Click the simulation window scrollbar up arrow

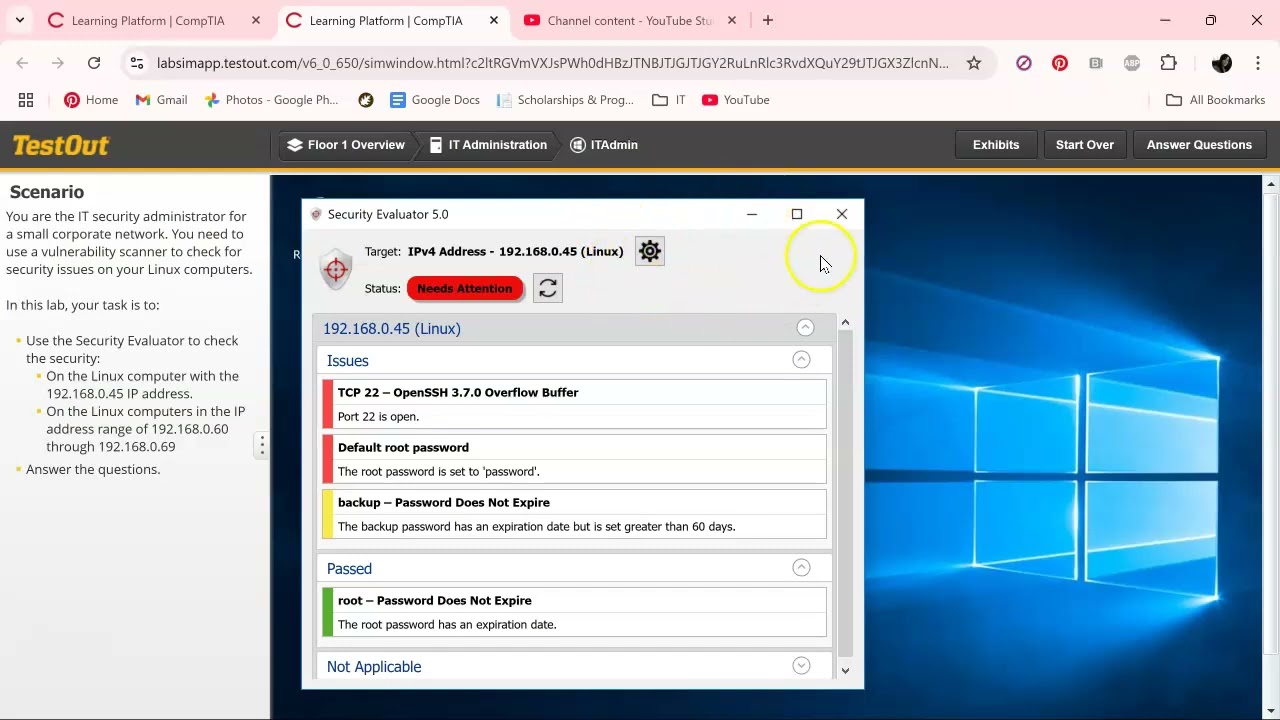pos(1271,185)
